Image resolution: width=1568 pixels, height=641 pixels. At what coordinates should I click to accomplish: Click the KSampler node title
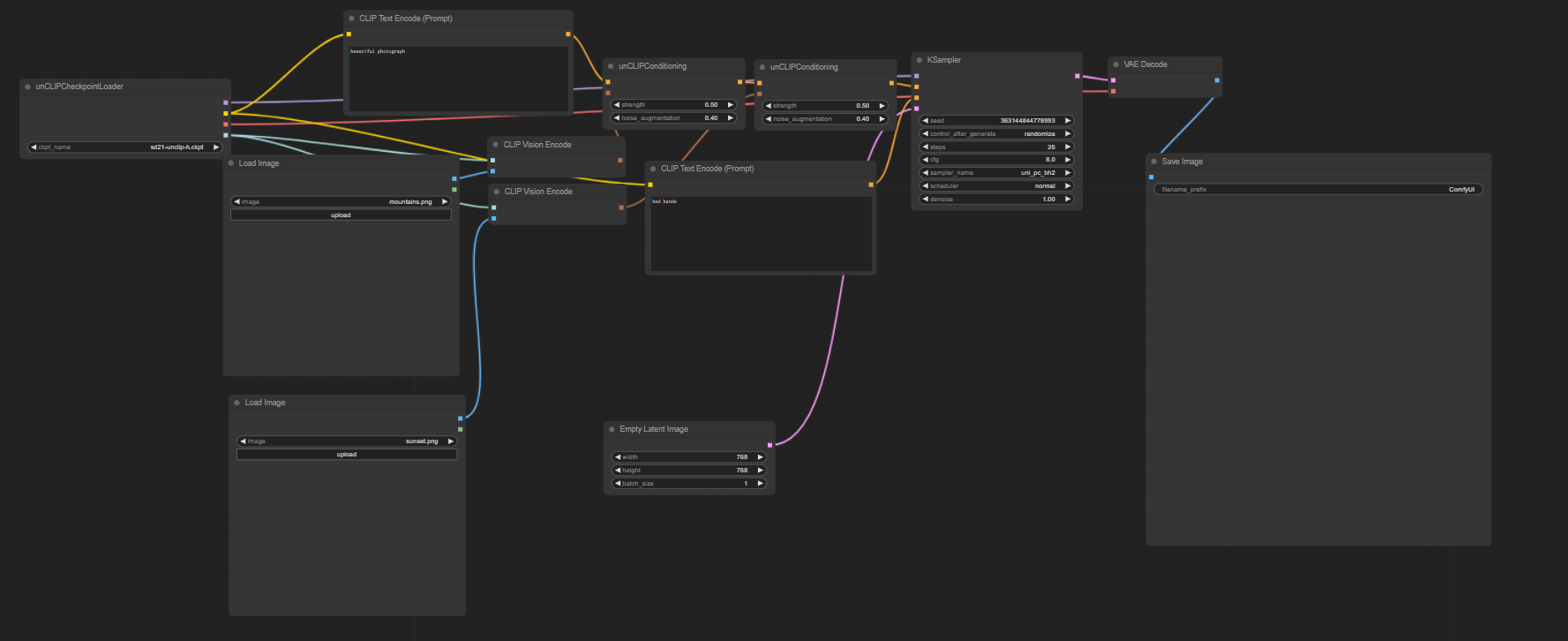tap(944, 60)
